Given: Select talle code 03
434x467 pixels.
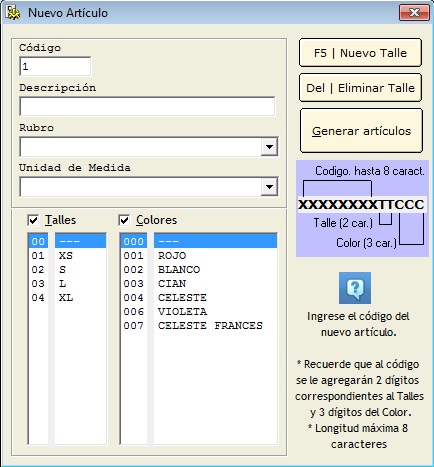Looking at the screenshot, I should 38,283.
